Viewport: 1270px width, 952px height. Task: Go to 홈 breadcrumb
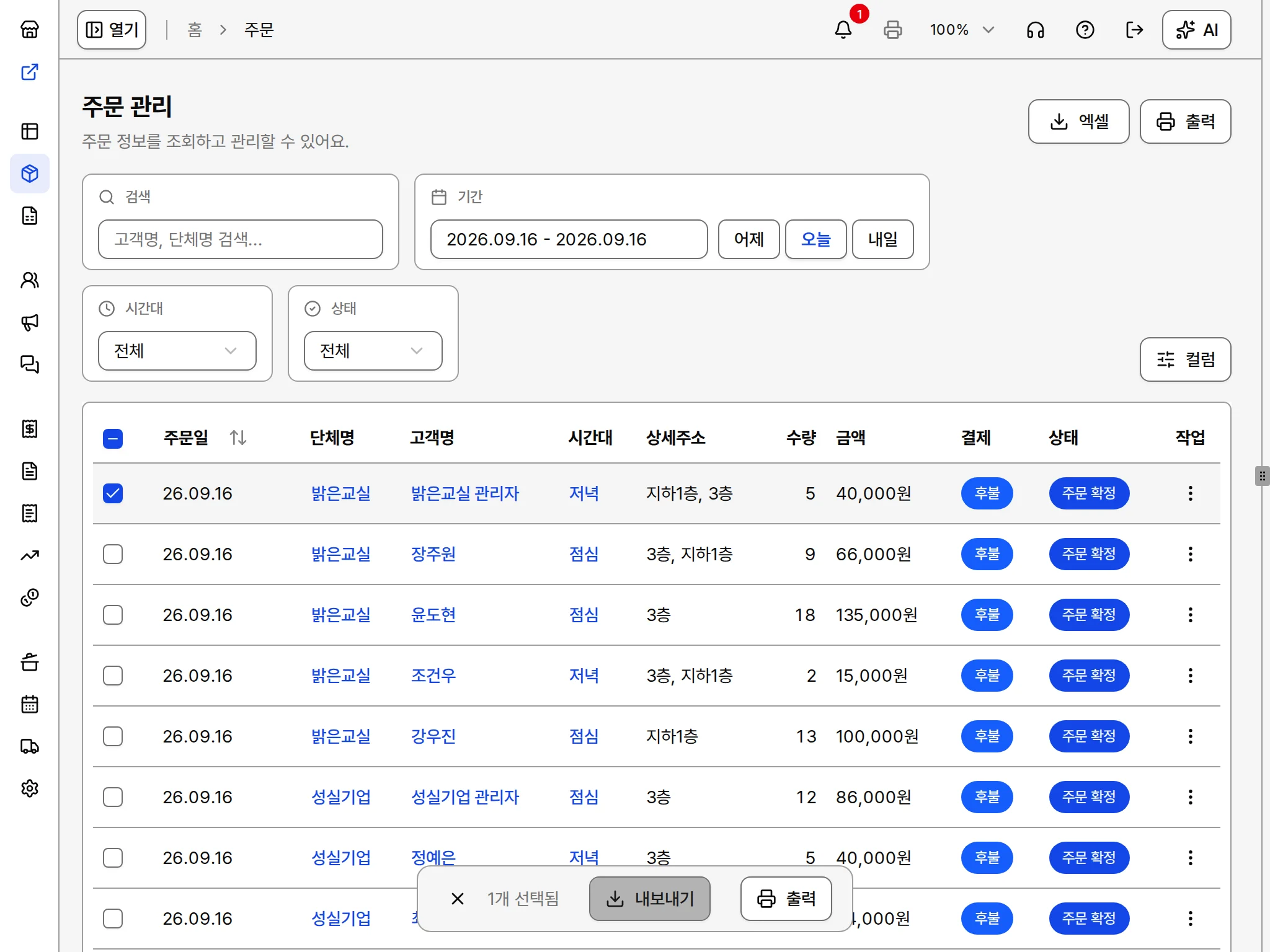pos(195,30)
